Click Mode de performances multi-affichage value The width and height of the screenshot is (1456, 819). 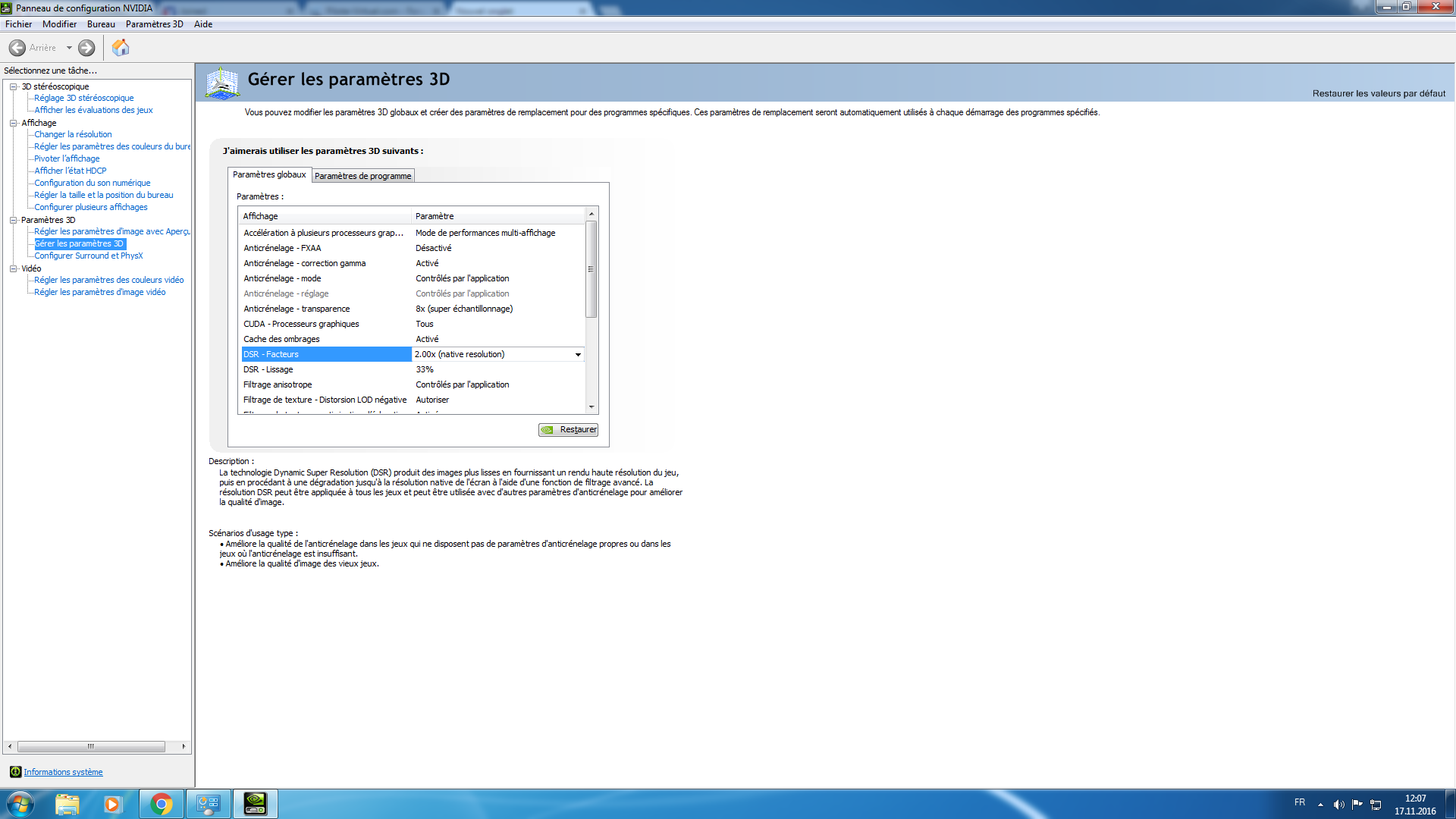pos(485,233)
